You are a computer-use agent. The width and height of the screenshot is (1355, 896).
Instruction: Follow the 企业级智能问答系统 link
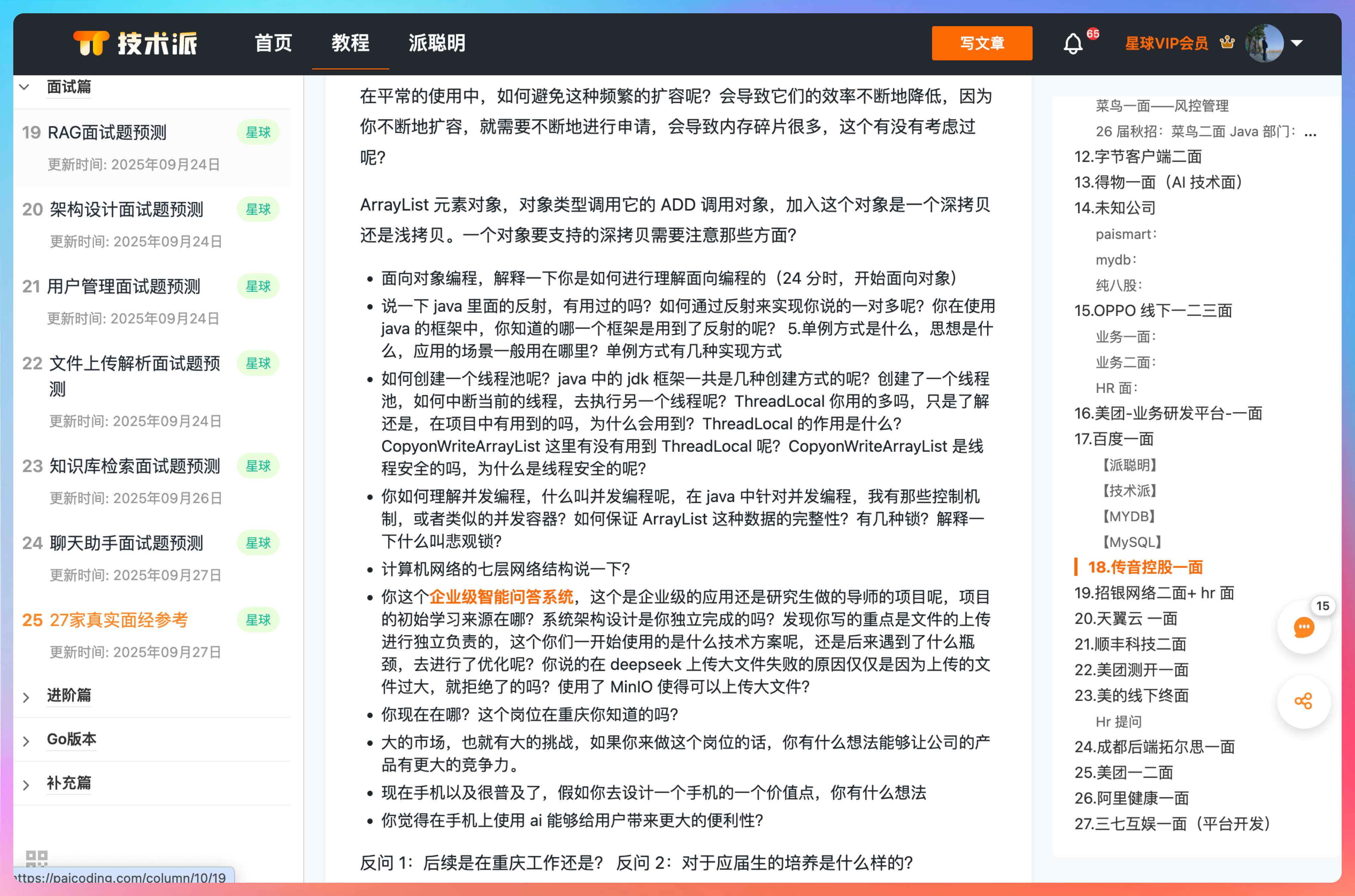click(500, 596)
